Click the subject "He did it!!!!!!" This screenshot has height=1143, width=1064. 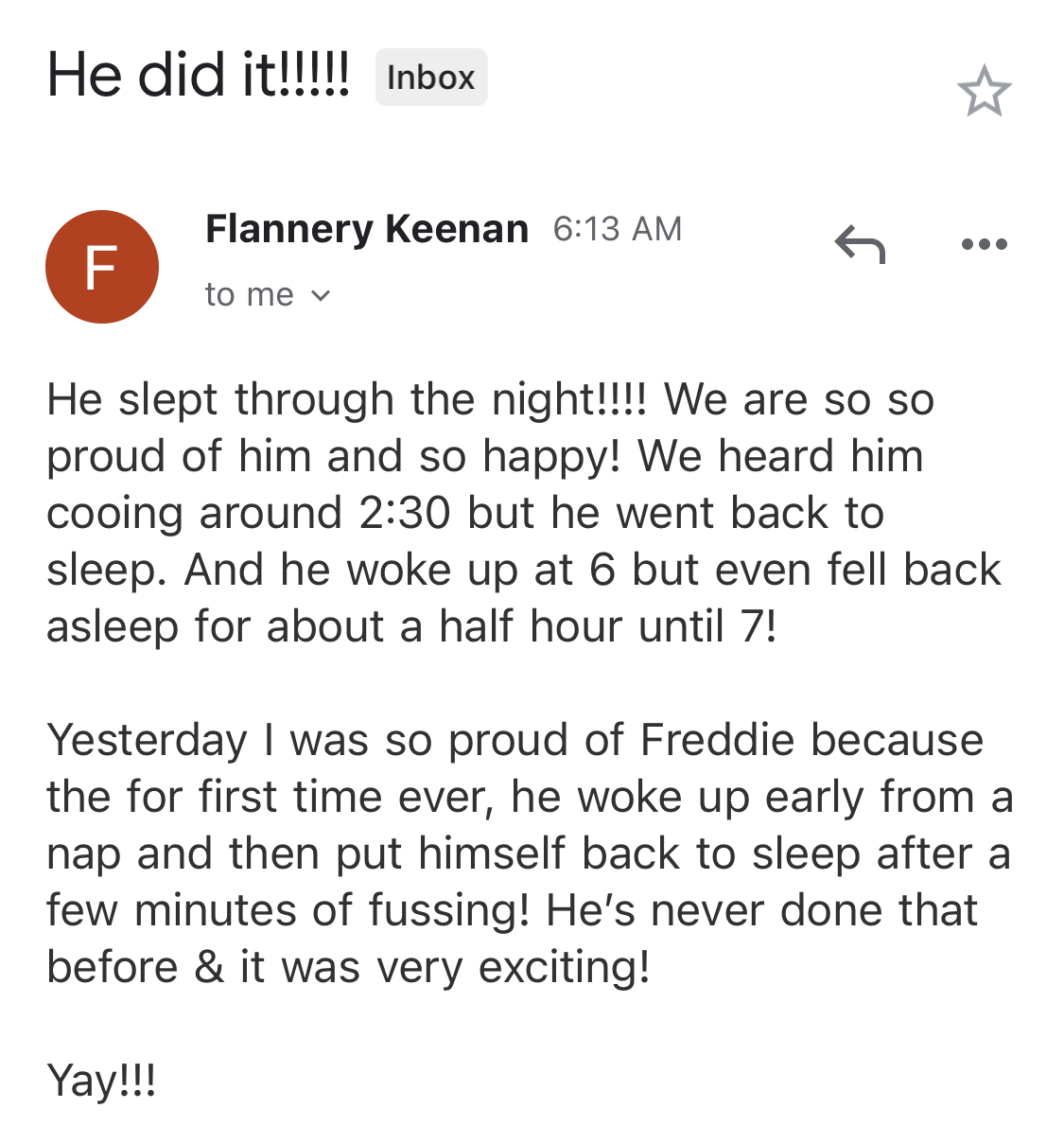tap(199, 76)
